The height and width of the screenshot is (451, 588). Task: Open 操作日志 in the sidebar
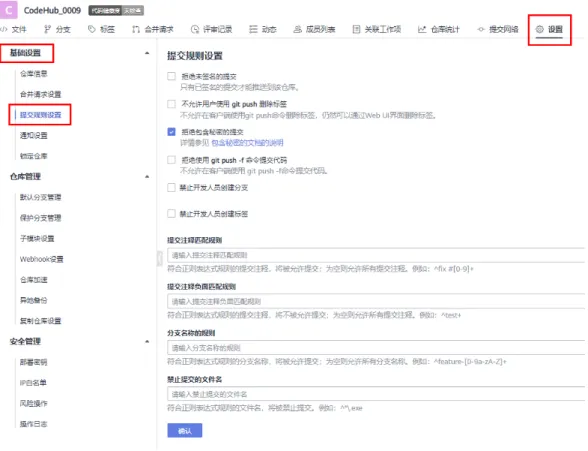34,424
